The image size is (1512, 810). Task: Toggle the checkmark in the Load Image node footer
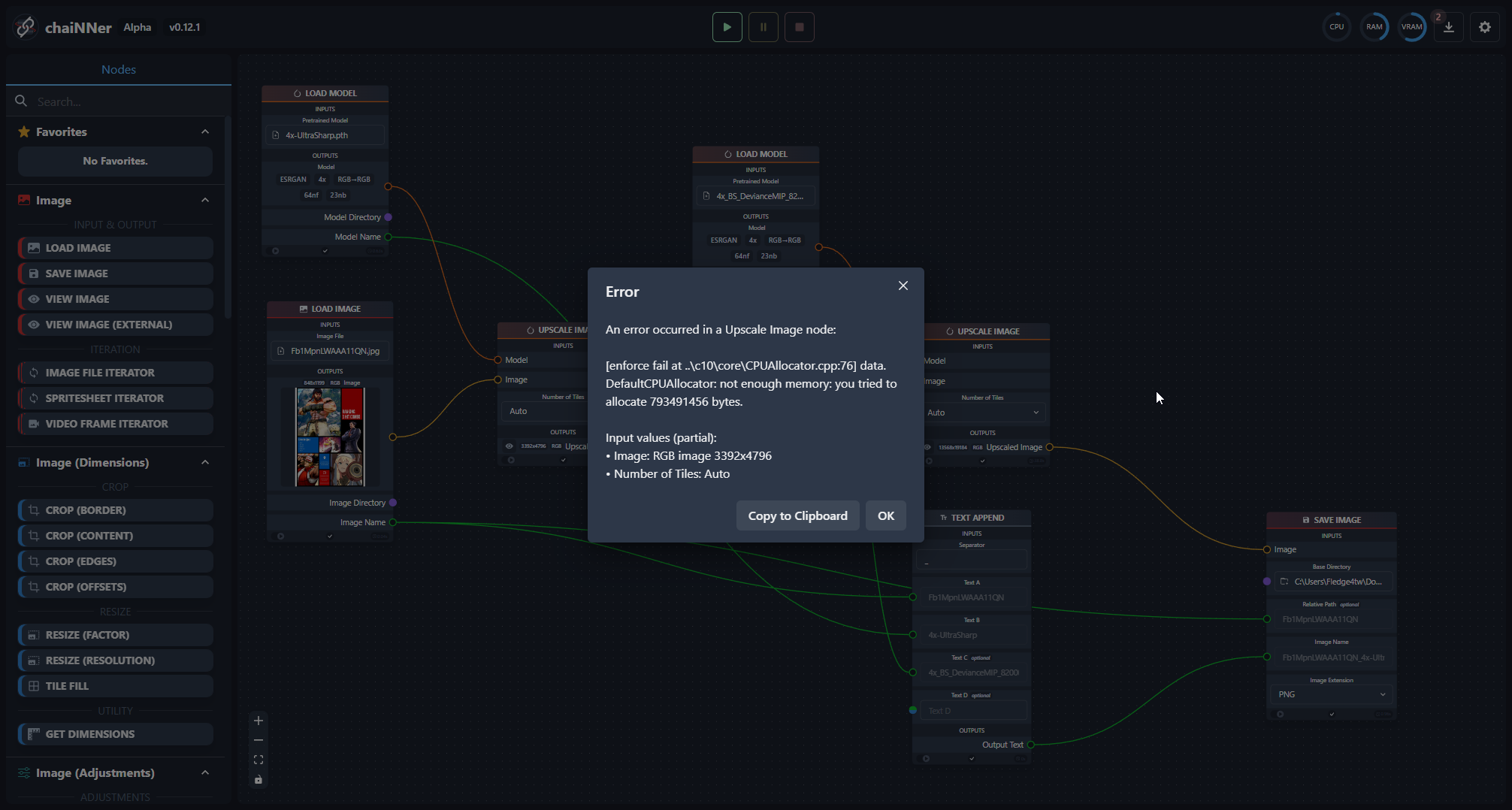329,536
